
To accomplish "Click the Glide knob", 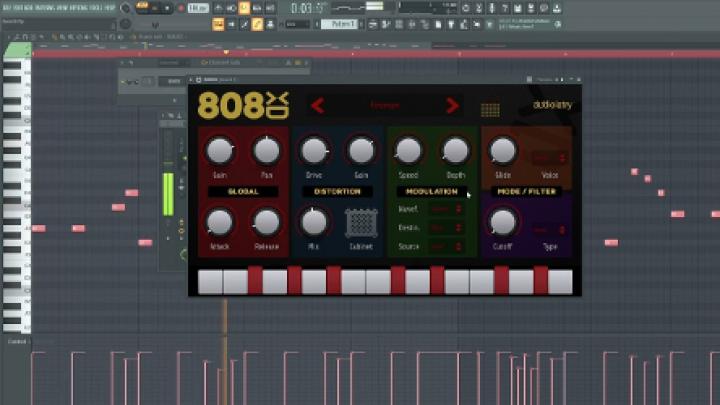I will tap(503, 151).
